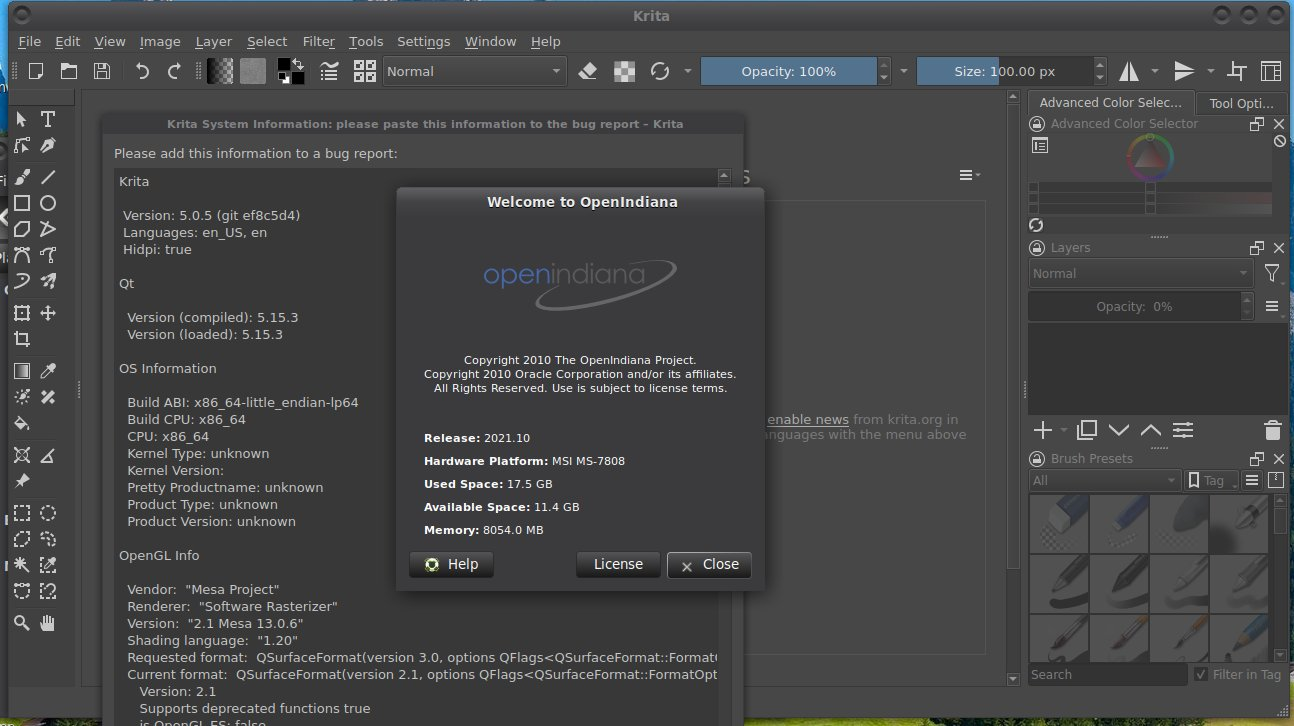Viewport: 1294px width, 726px height.
Task: Open the brush tag filter All dropdown
Action: 1105,480
